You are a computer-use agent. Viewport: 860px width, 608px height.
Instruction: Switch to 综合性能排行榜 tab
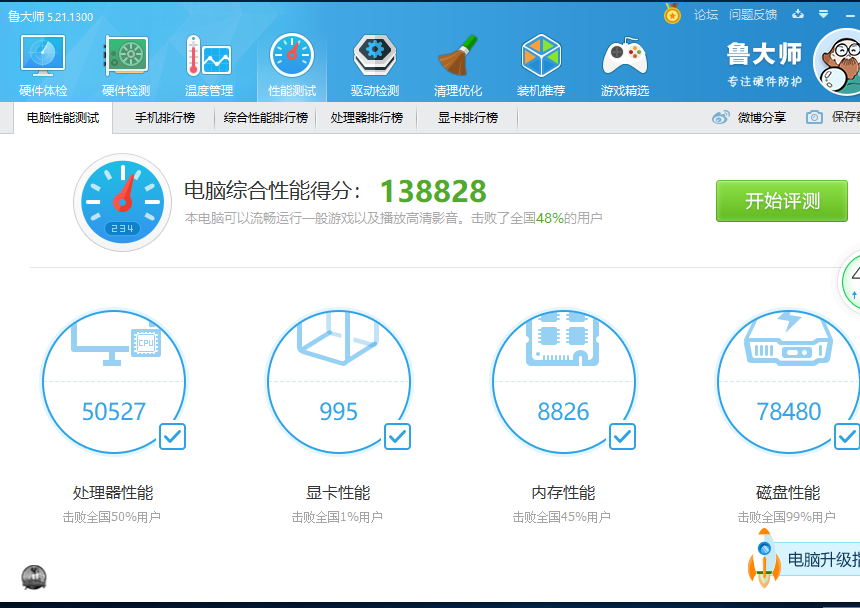[x=265, y=118]
